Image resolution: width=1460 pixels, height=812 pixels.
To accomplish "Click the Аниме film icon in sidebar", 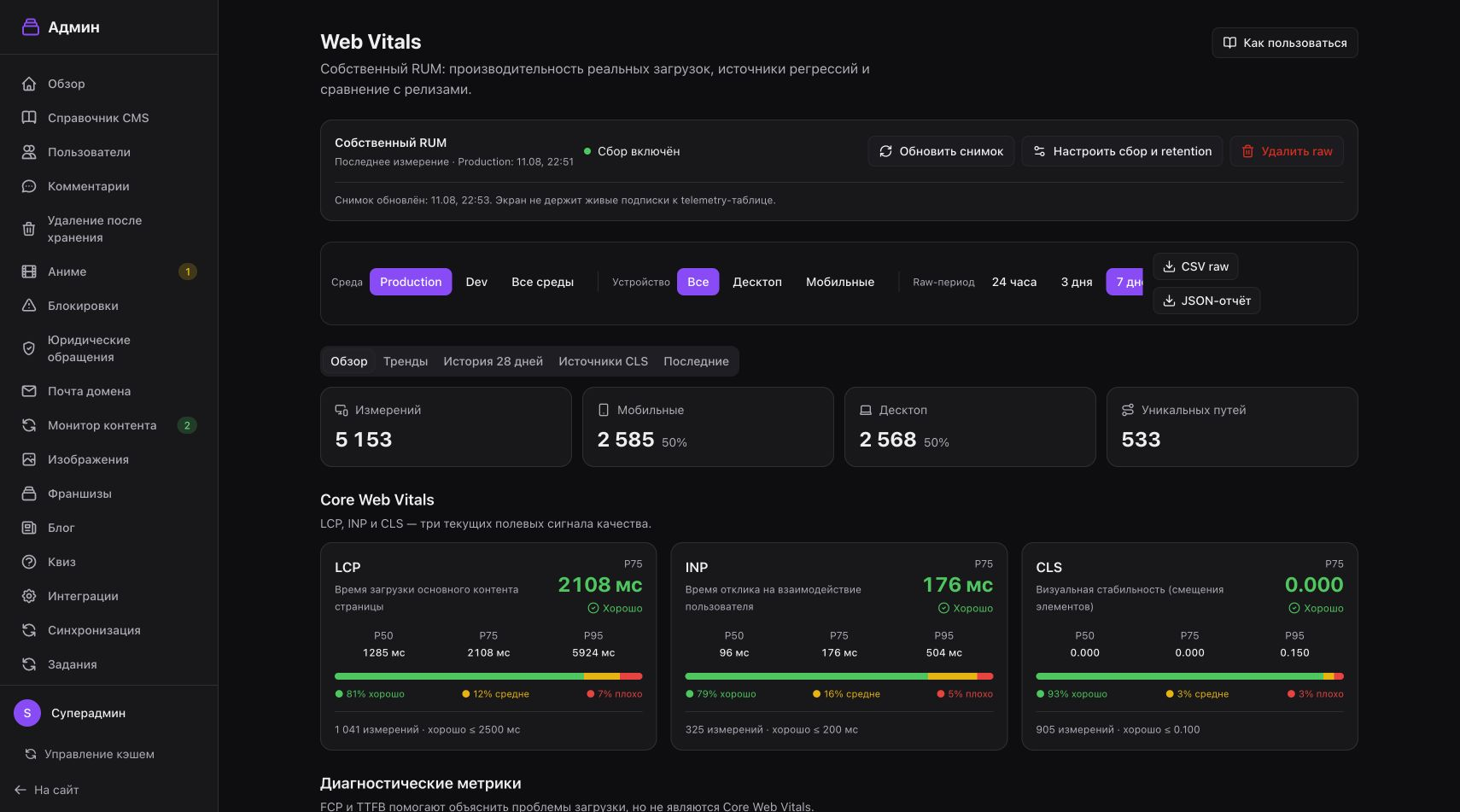I will tap(29, 272).
